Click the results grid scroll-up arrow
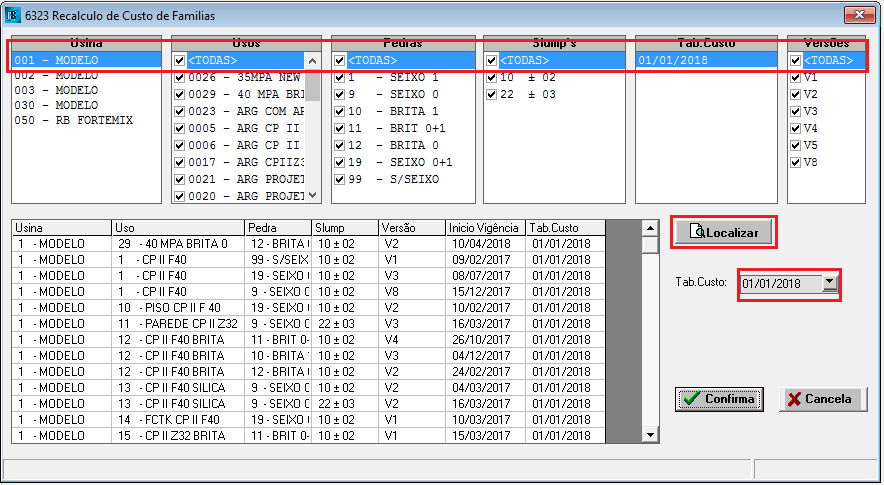This screenshot has width=884, height=485. point(651,228)
